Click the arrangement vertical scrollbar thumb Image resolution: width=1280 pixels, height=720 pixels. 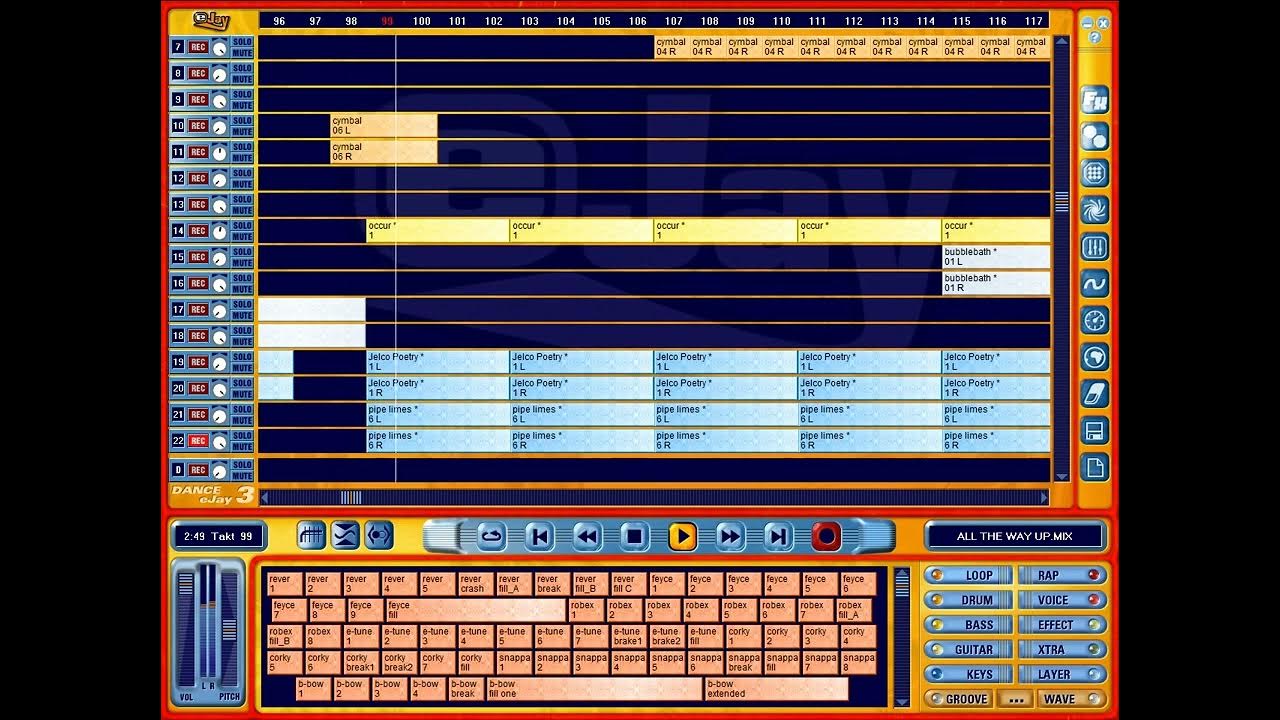coord(1062,202)
